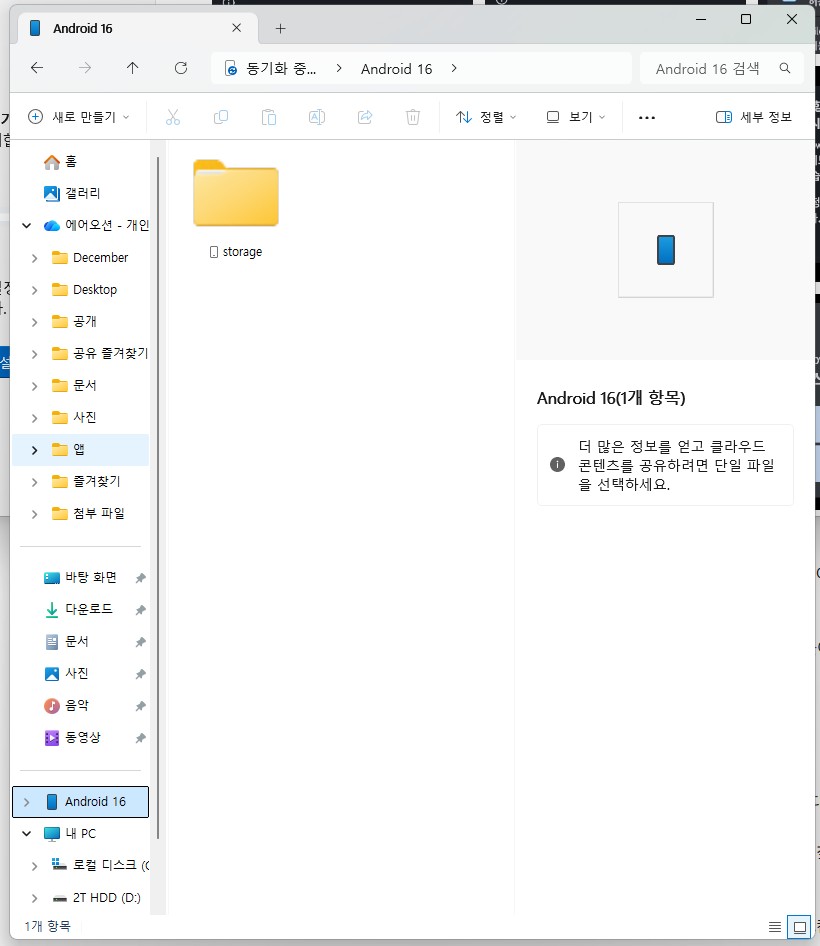Go back with the left arrow button
Screen dimensions: 820x946
coord(37,68)
